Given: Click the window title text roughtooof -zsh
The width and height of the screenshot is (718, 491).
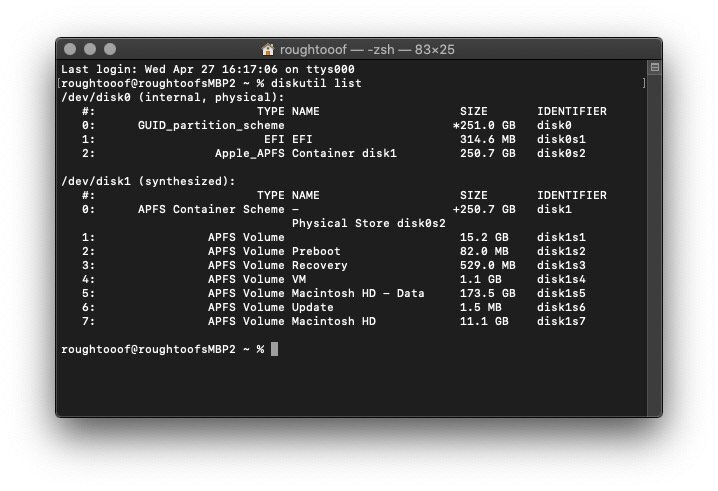Looking at the screenshot, I should [367, 49].
